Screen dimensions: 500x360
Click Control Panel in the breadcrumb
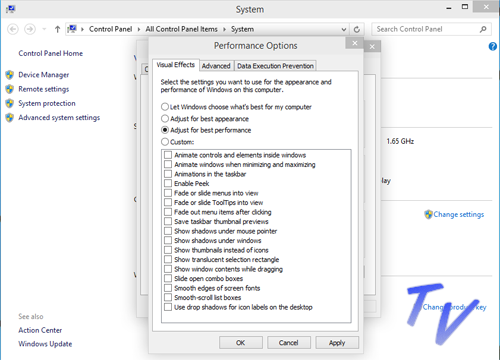(x=110, y=29)
